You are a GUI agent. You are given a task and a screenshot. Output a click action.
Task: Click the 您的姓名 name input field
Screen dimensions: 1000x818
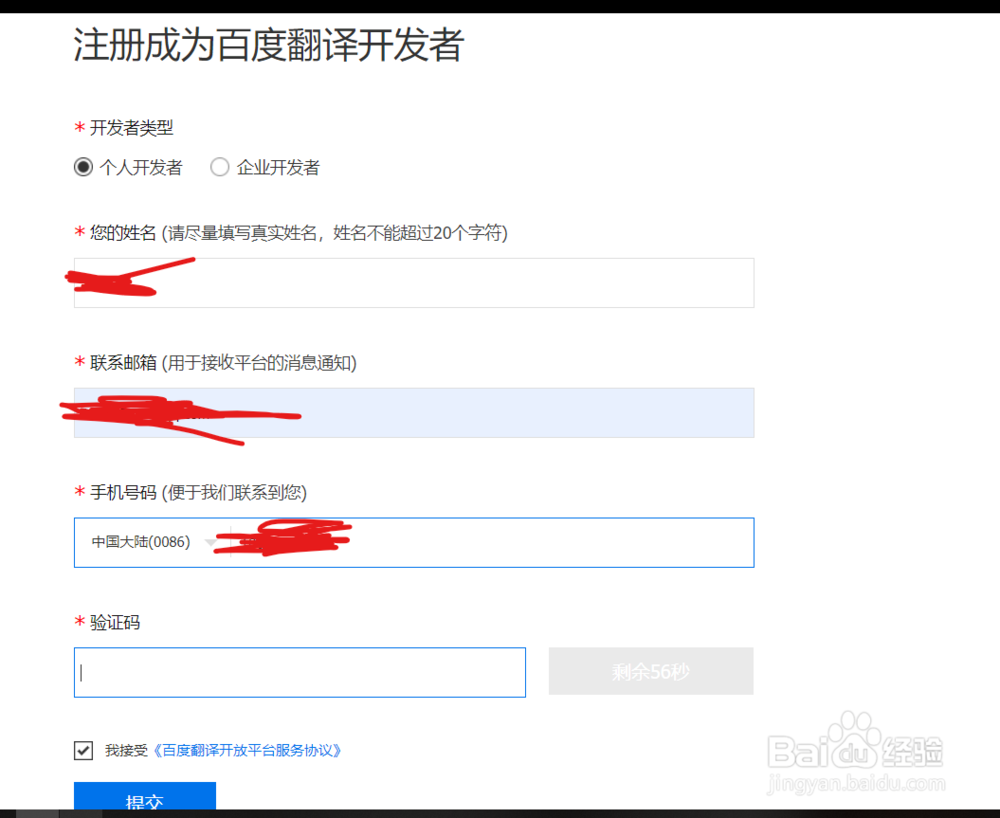tap(414, 283)
